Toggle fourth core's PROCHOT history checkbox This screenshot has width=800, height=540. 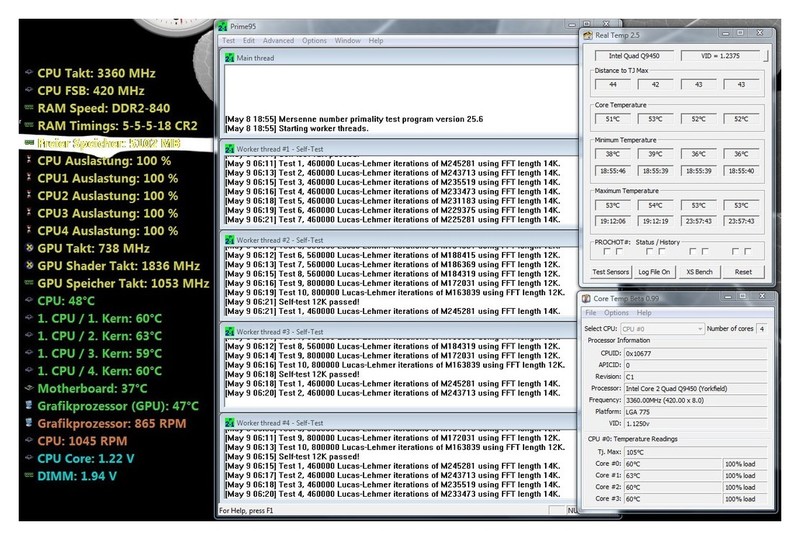click(747, 252)
